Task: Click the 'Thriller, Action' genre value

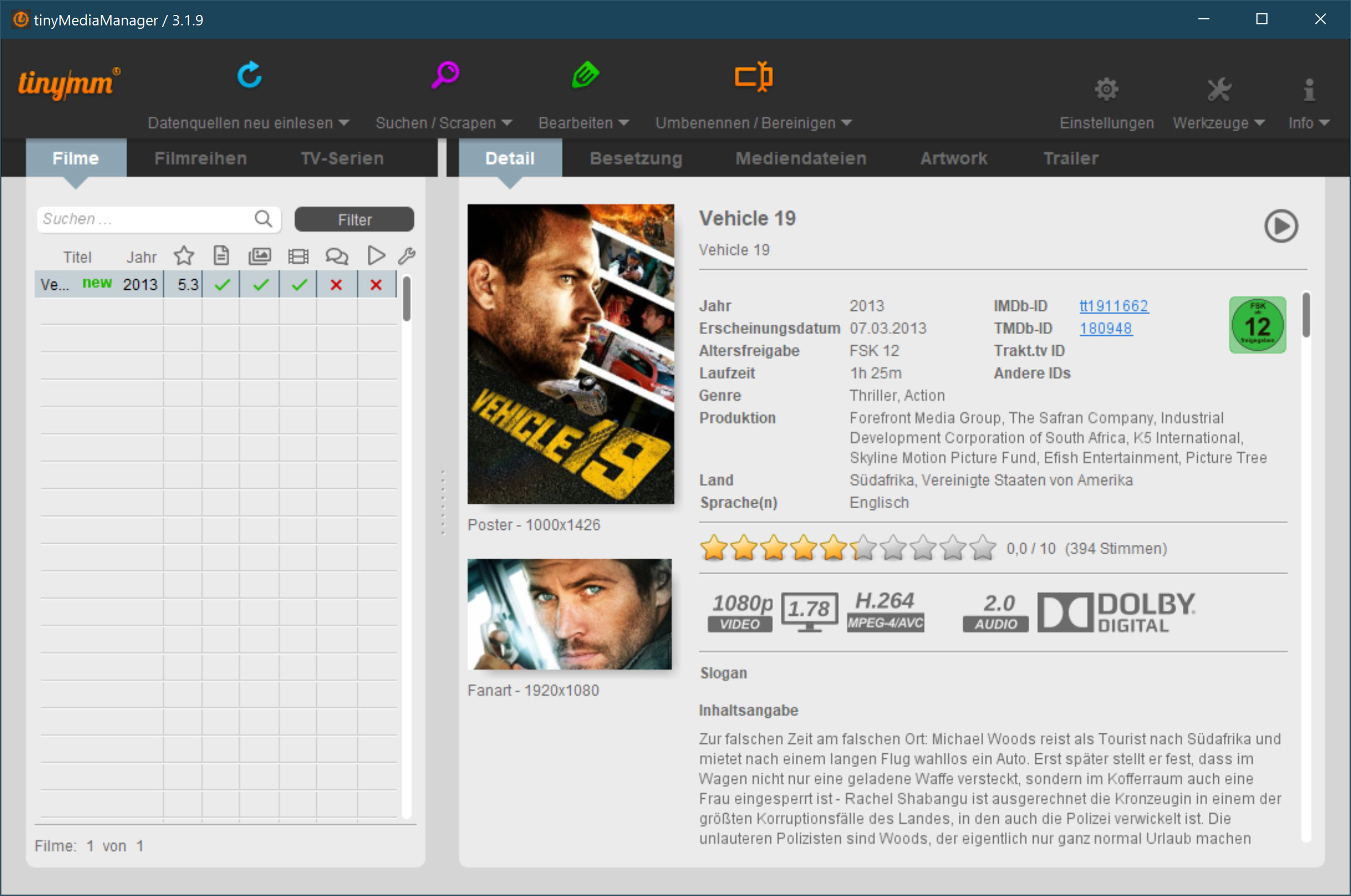Action: (x=896, y=395)
